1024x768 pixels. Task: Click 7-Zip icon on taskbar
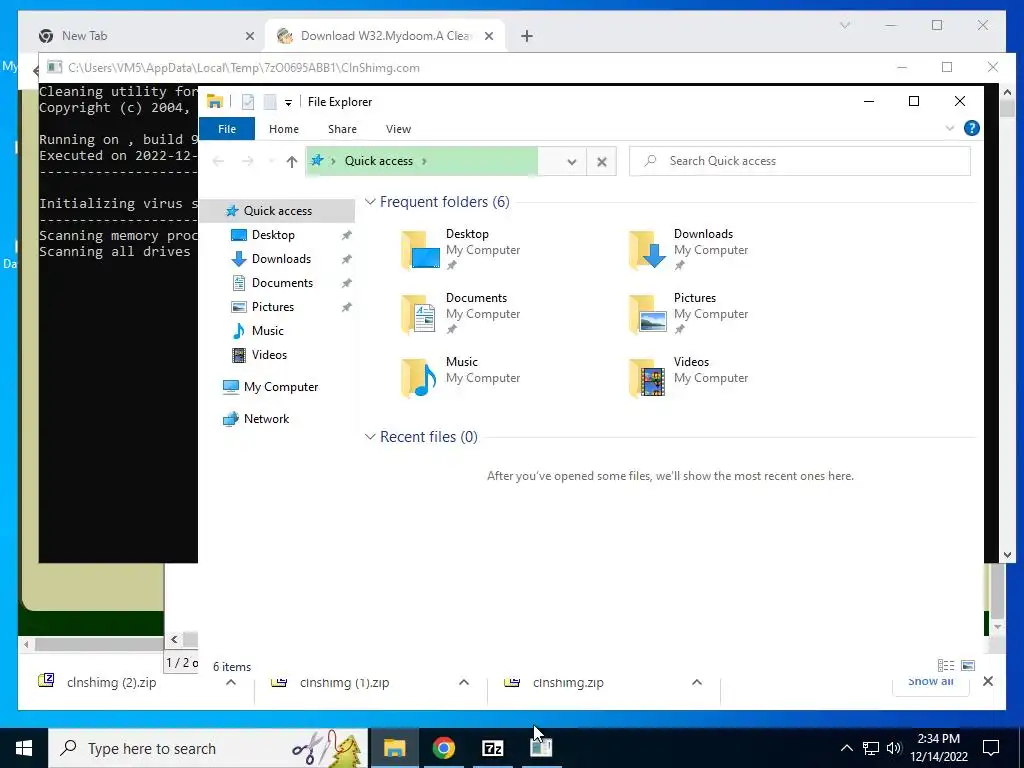492,748
